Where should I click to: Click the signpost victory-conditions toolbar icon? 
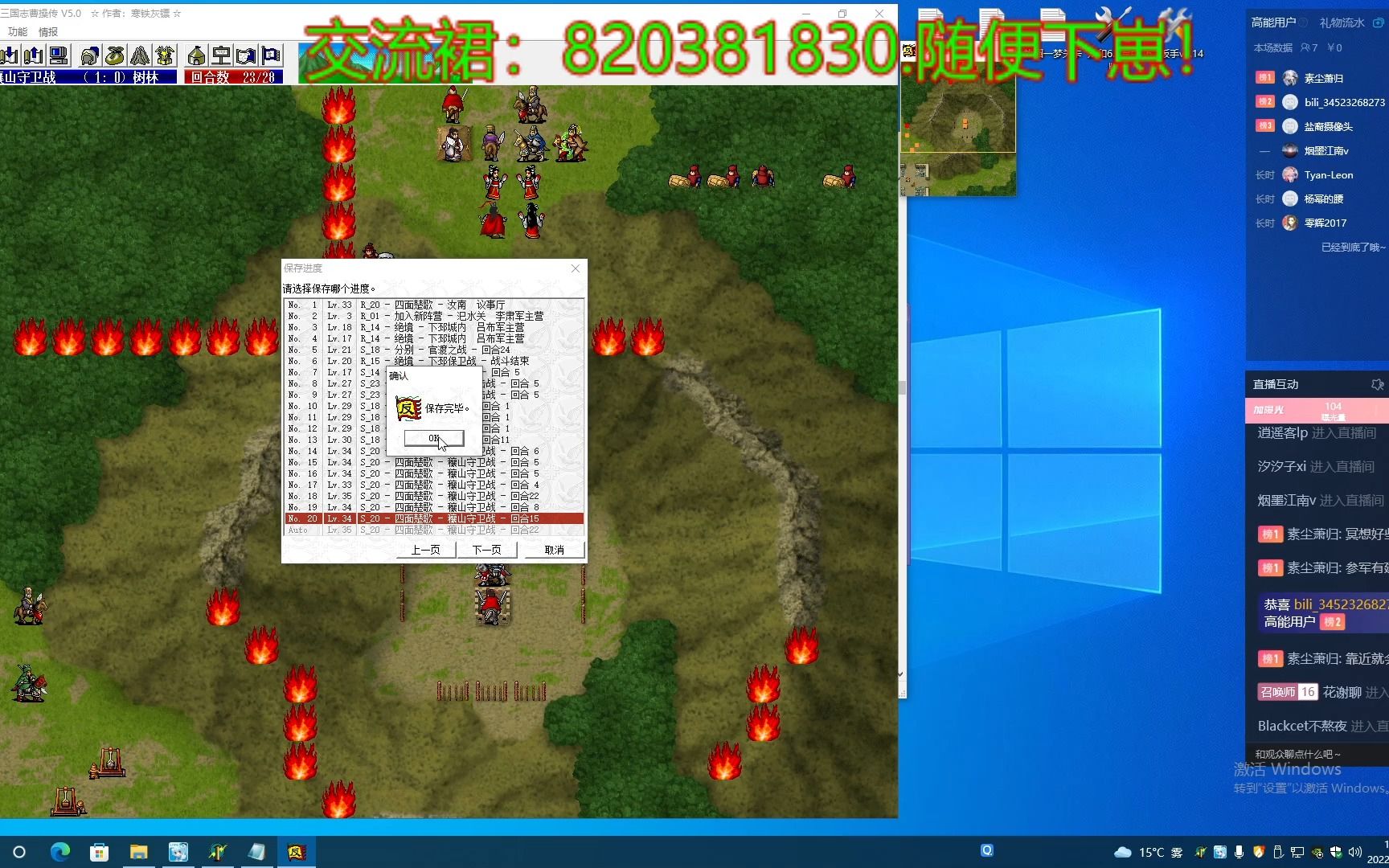tap(221, 55)
